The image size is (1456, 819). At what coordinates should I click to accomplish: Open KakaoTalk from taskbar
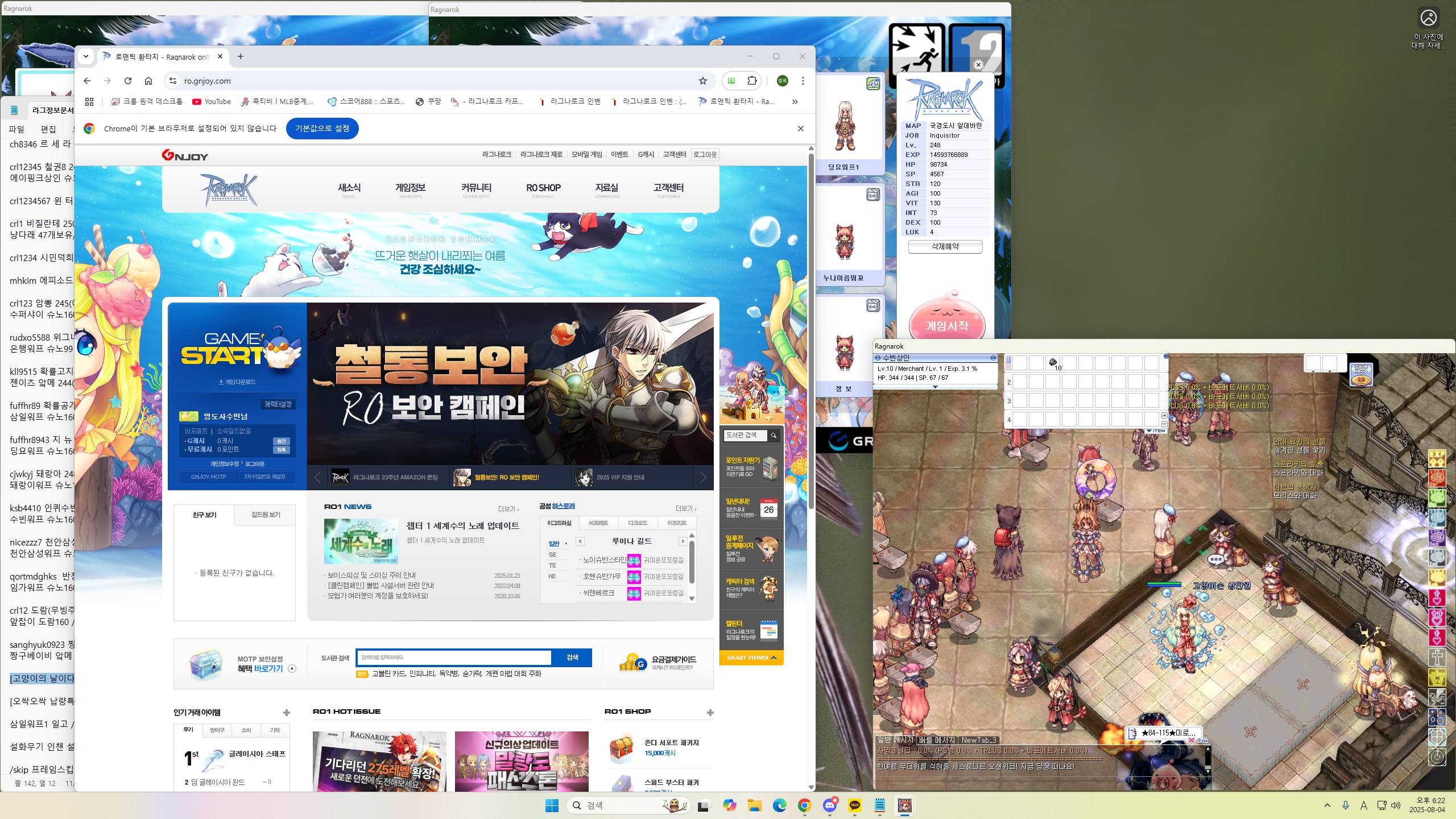(855, 805)
